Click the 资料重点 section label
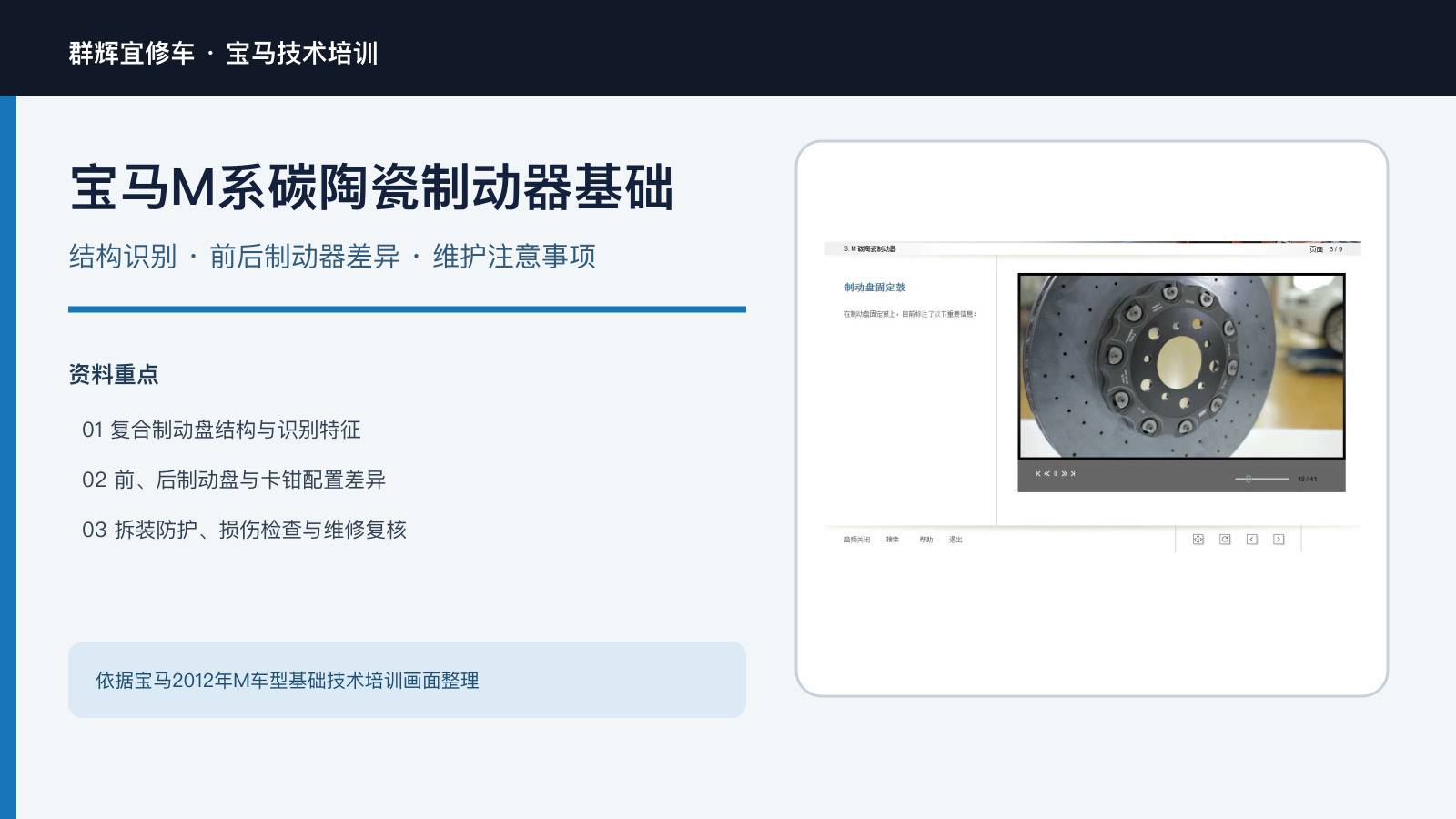Image resolution: width=1456 pixels, height=819 pixels. (x=114, y=374)
